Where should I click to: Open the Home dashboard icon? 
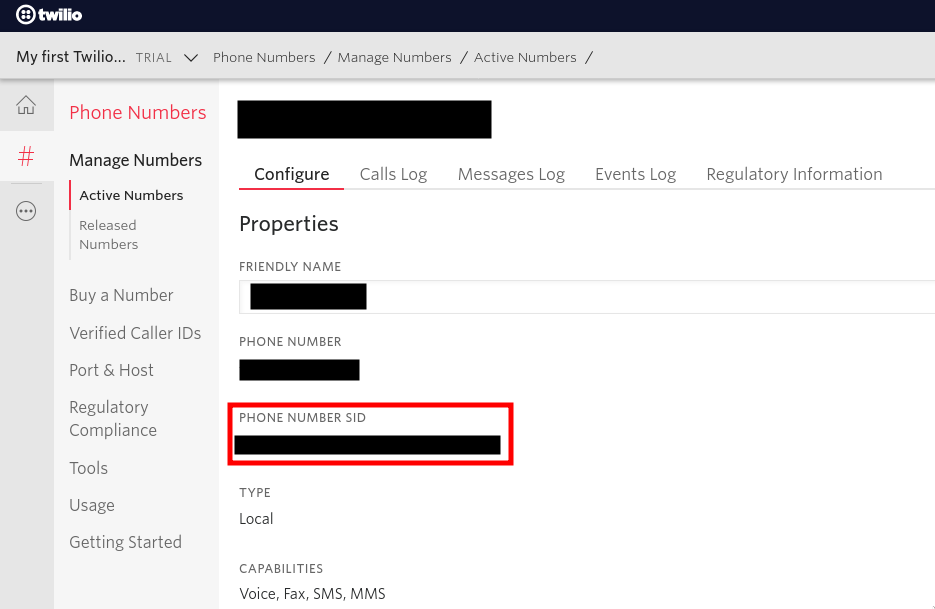pos(26,105)
